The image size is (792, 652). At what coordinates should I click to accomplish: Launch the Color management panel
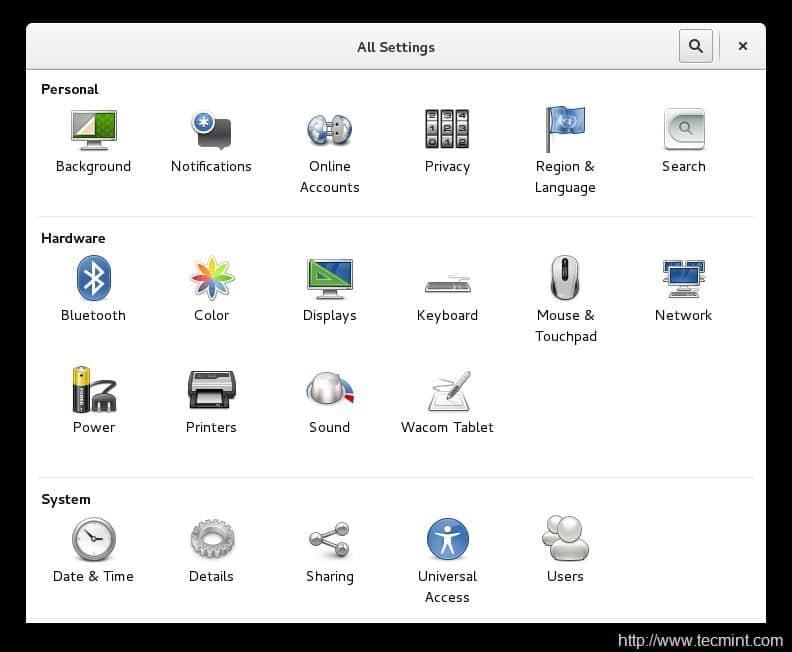211,279
